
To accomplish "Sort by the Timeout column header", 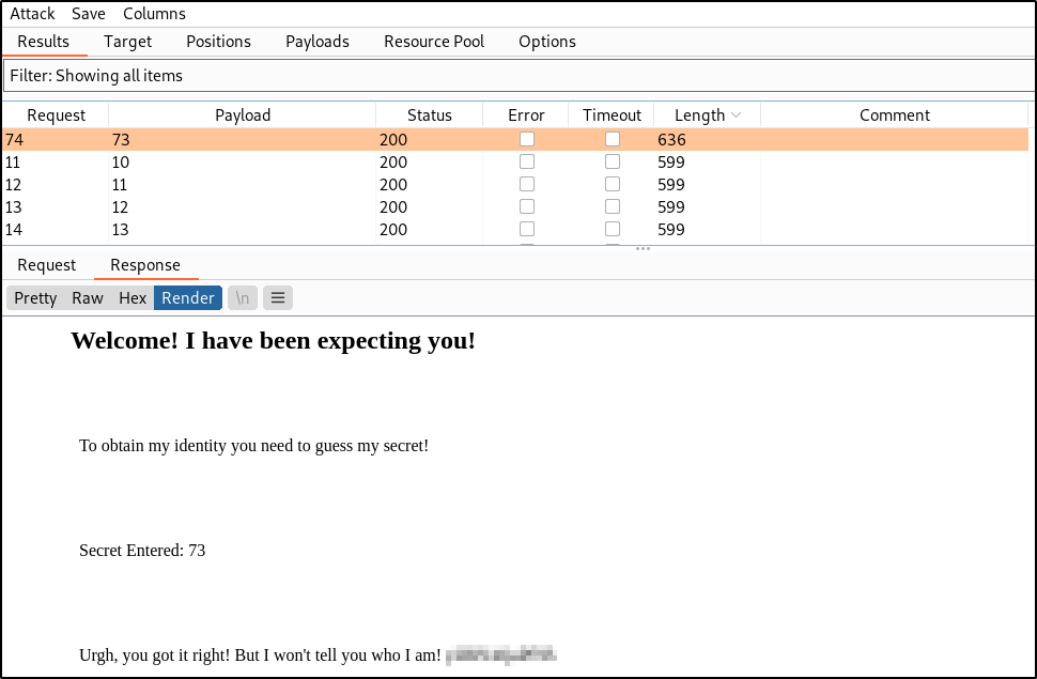I will (612, 115).
